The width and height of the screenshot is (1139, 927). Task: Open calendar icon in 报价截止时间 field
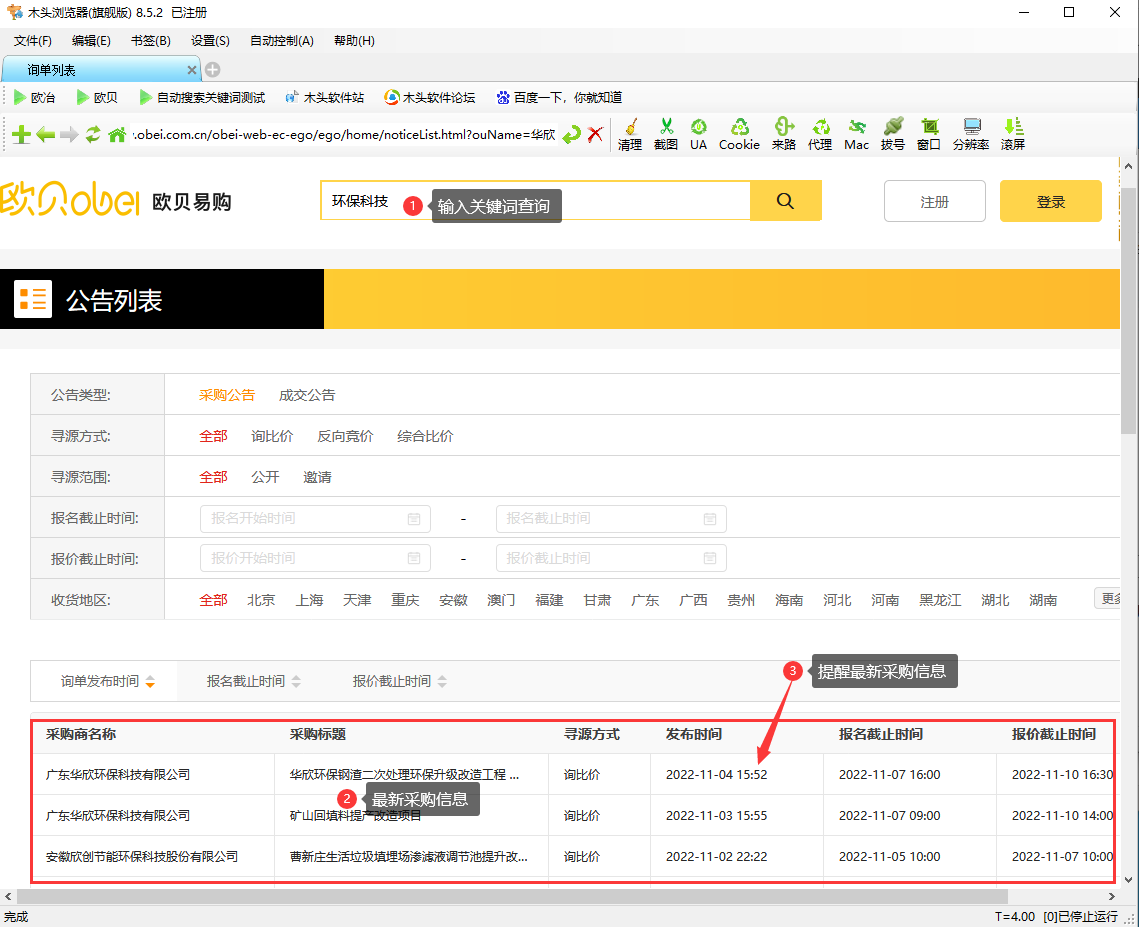[710, 558]
